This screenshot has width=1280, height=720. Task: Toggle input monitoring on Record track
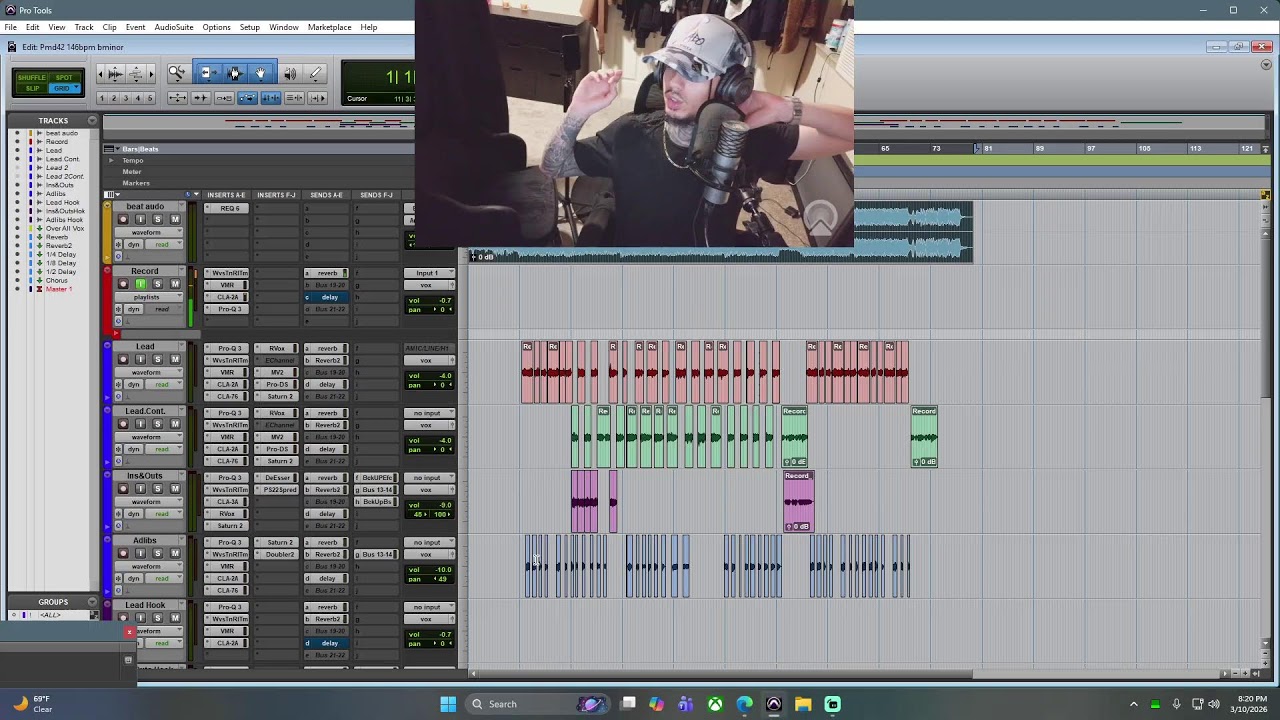(x=140, y=284)
